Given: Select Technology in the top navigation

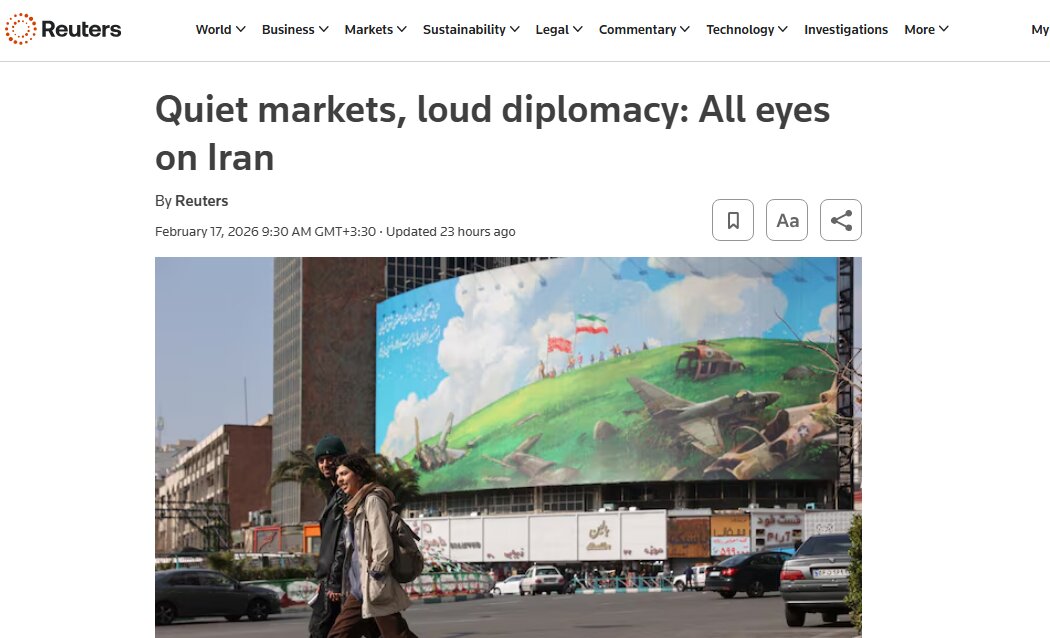Looking at the screenshot, I should [x=740, y=29].
